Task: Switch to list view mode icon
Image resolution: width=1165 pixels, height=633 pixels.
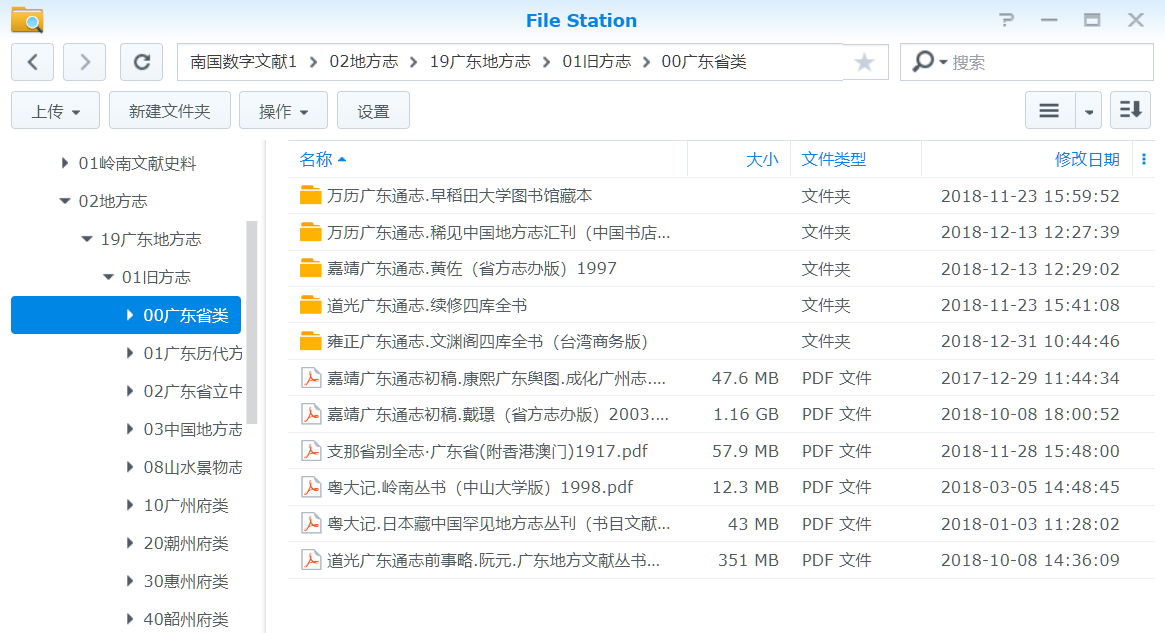Action: (1049, 111)
